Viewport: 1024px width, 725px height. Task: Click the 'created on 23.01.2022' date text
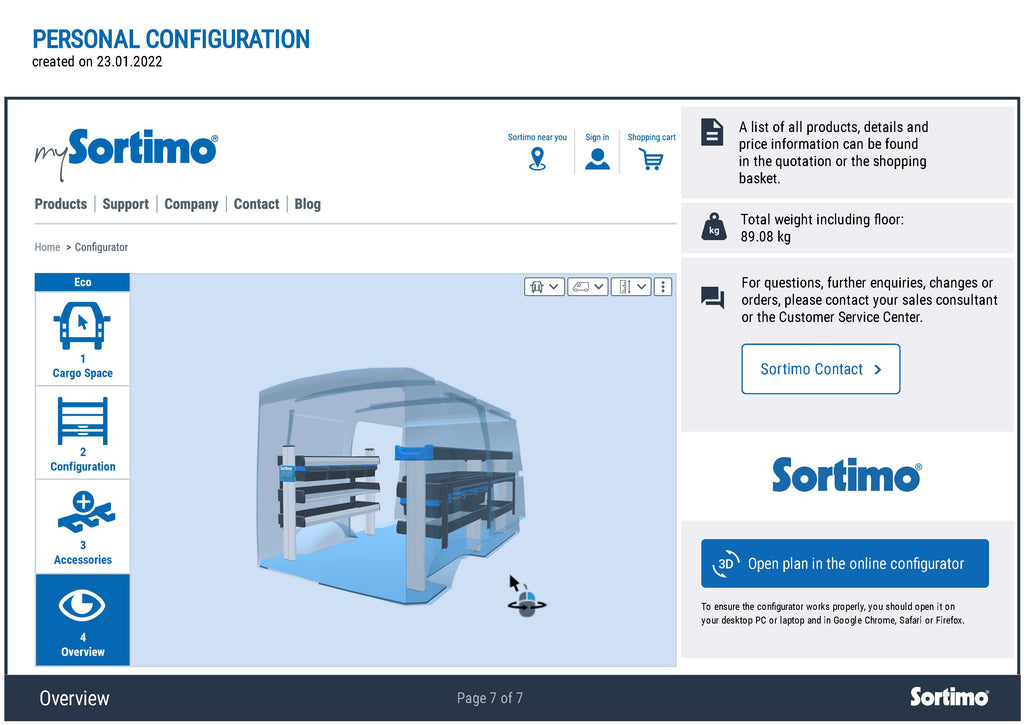[97, 61]
